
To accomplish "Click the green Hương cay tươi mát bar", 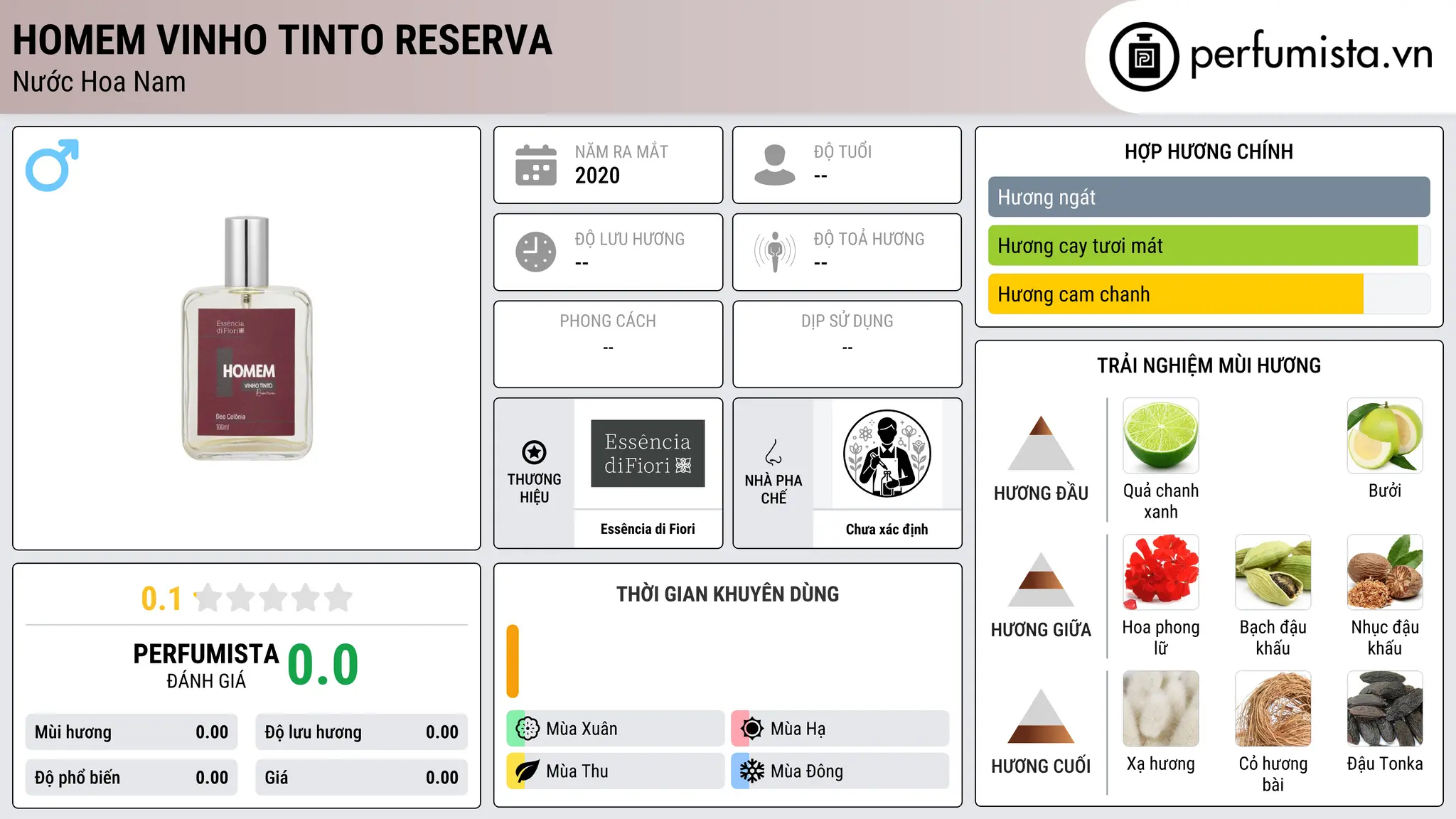I will pos(1203,246).
